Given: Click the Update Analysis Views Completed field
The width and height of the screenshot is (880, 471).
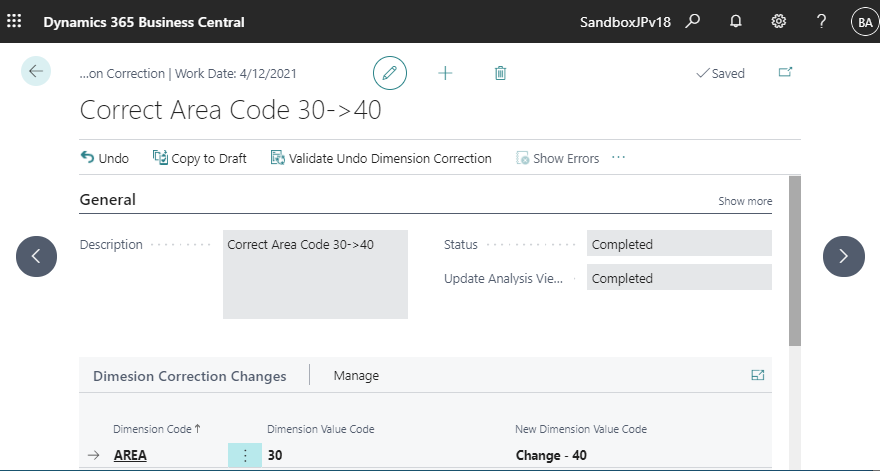Looking at the screenshot, I should (x=679, y=278).
